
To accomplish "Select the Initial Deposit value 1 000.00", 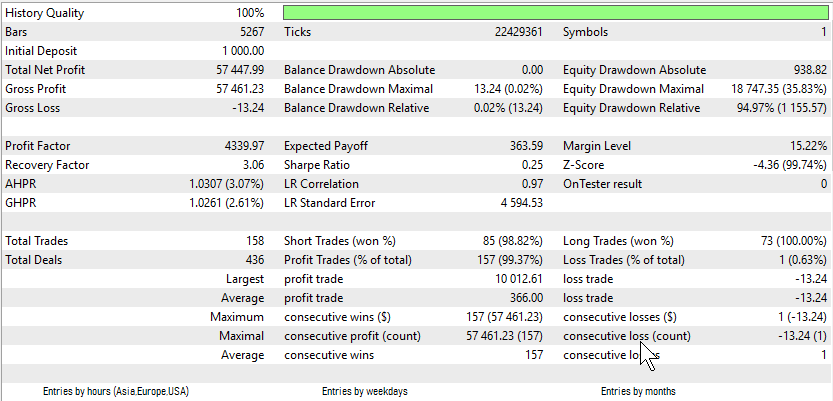I will click(x=243, y=51).
